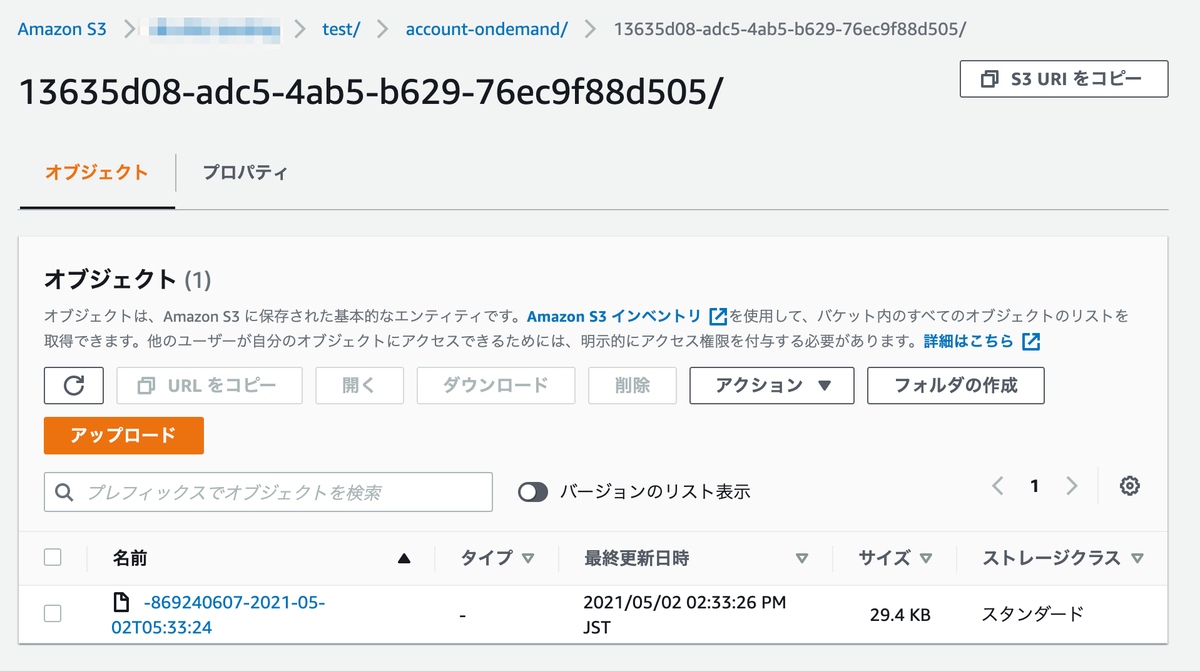Open the Amazon S3 インベントリ link

[x=614, y=316]
